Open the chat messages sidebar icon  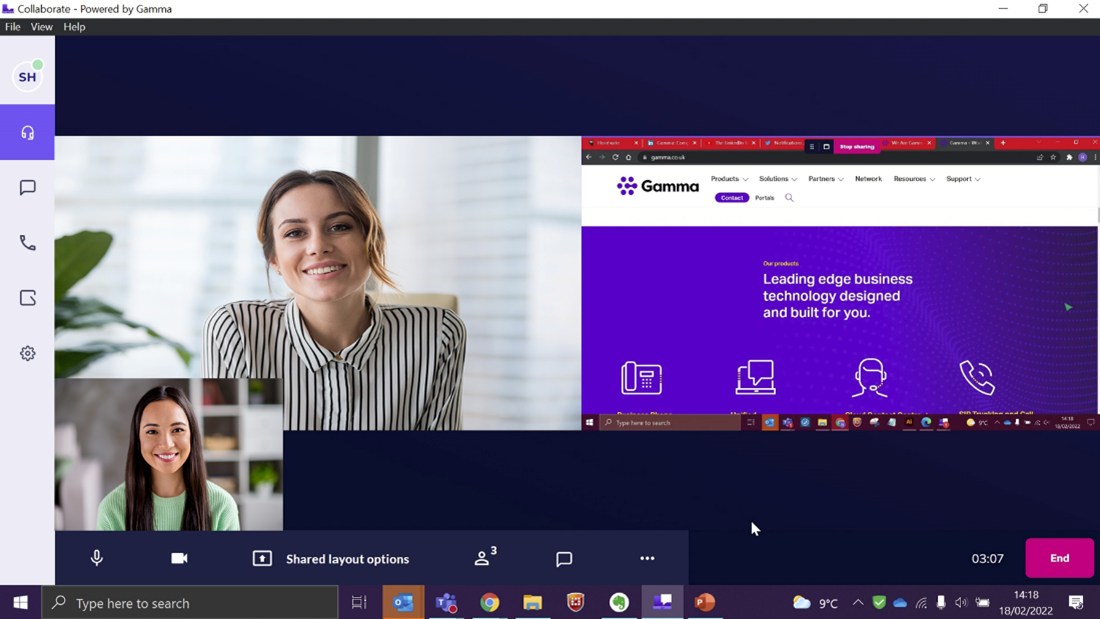(27, 188)
